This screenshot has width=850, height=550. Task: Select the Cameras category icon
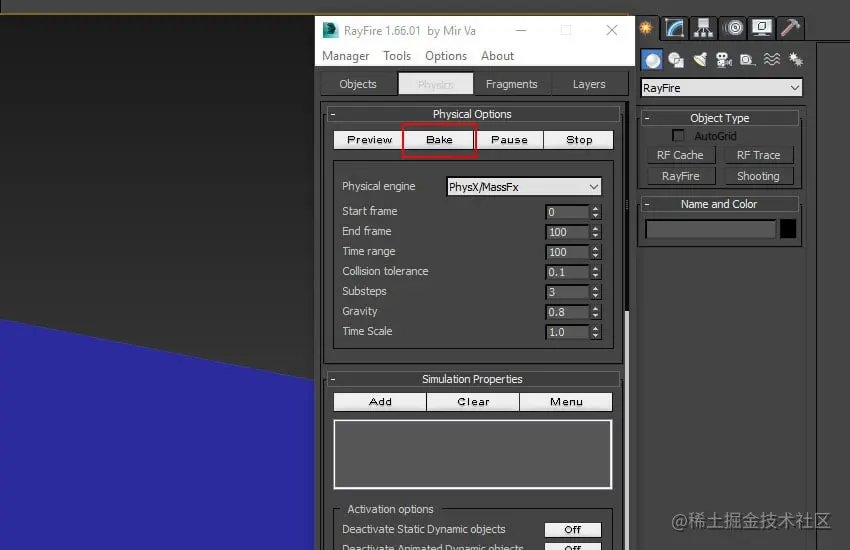[724, 60]
